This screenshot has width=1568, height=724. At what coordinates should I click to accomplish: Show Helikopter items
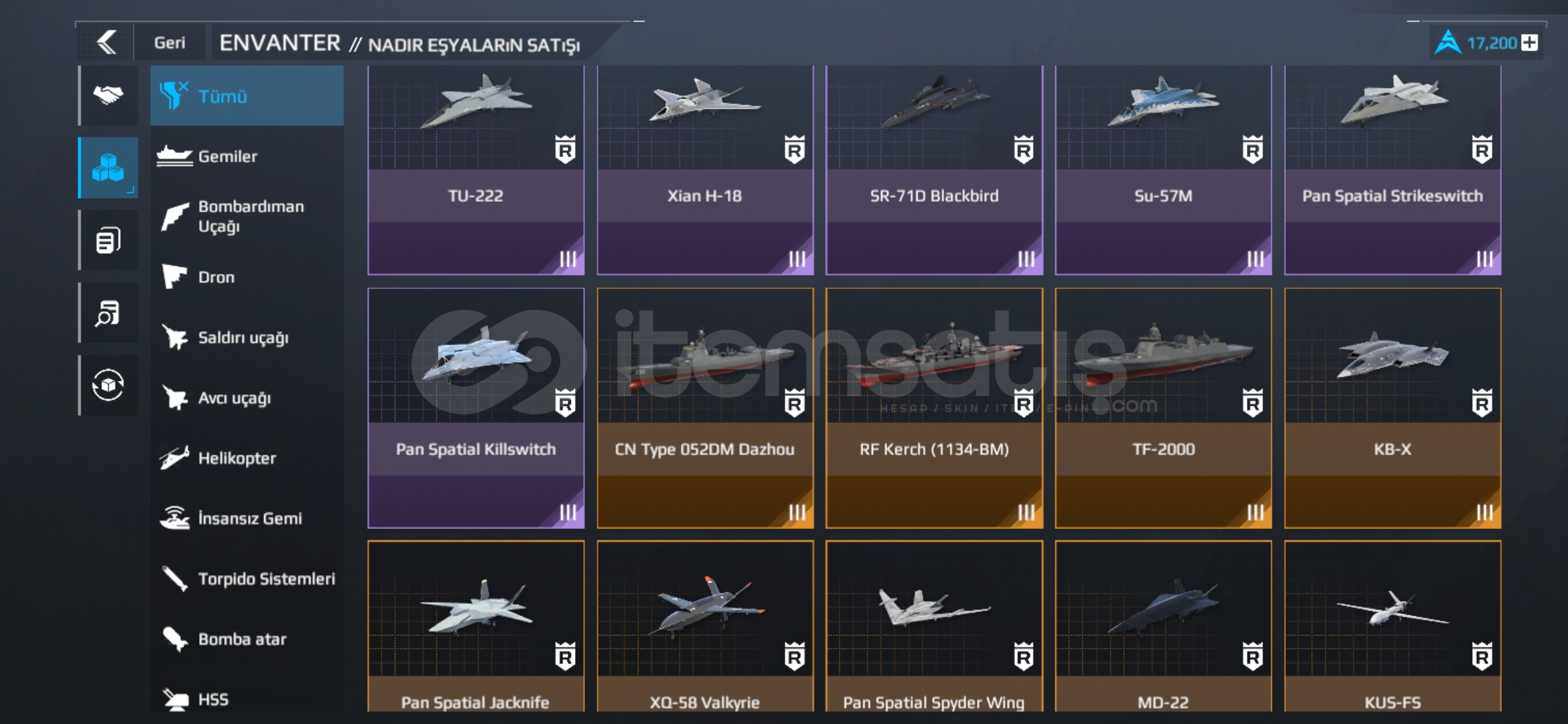click(x=247, y=458)
